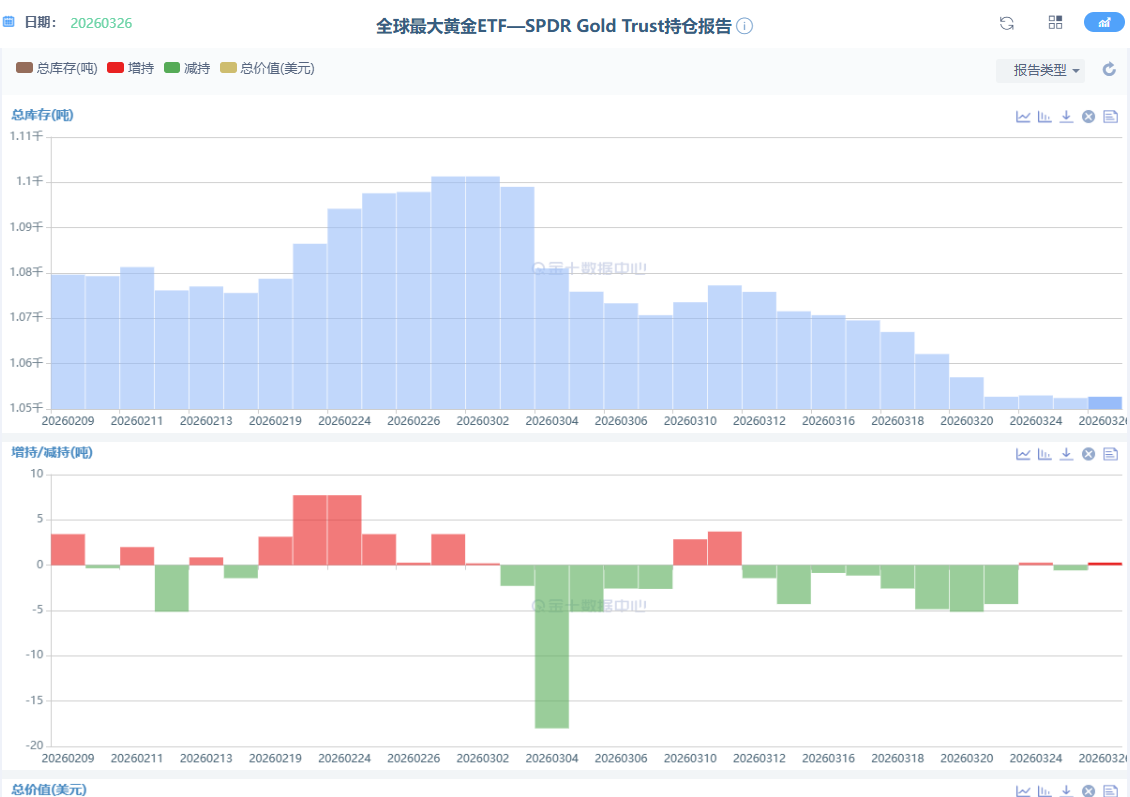This screenshot has width=1130, height=797.
Task: Select the tallest 总库存 bar above 20260302
Action: pos(483,293)
